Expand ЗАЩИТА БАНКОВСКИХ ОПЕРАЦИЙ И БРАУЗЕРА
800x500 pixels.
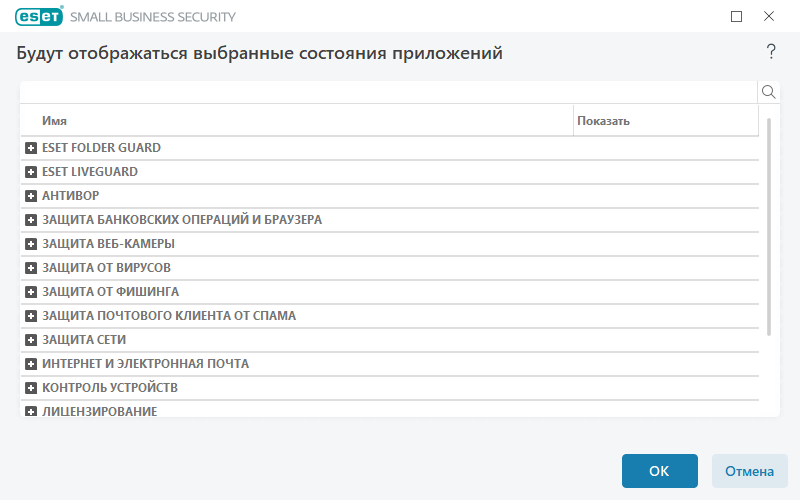pyautogui.click(x=31, y=220)
